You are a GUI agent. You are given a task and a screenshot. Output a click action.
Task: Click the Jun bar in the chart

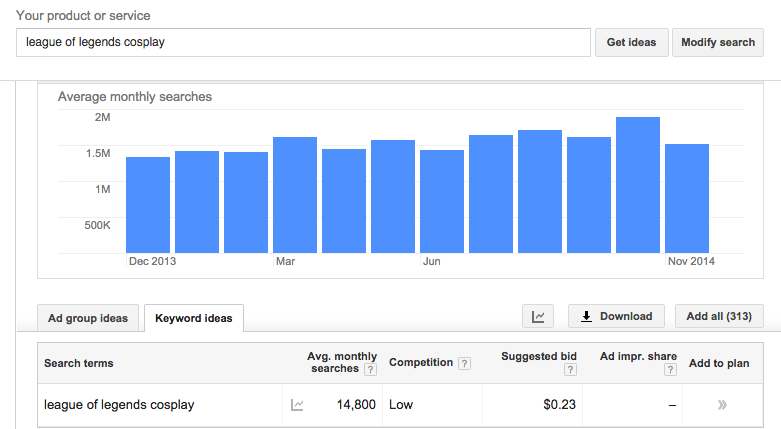tap(442, 201)
